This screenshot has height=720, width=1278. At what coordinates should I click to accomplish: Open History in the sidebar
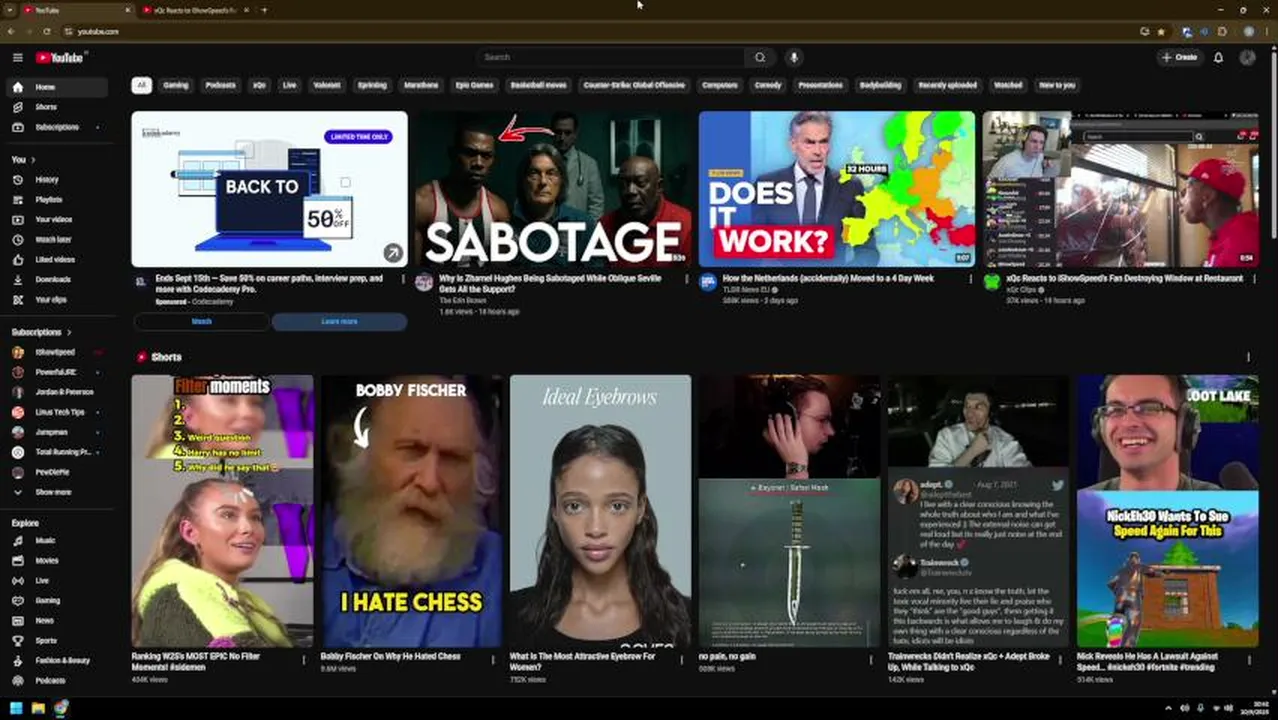coord(58,179)
